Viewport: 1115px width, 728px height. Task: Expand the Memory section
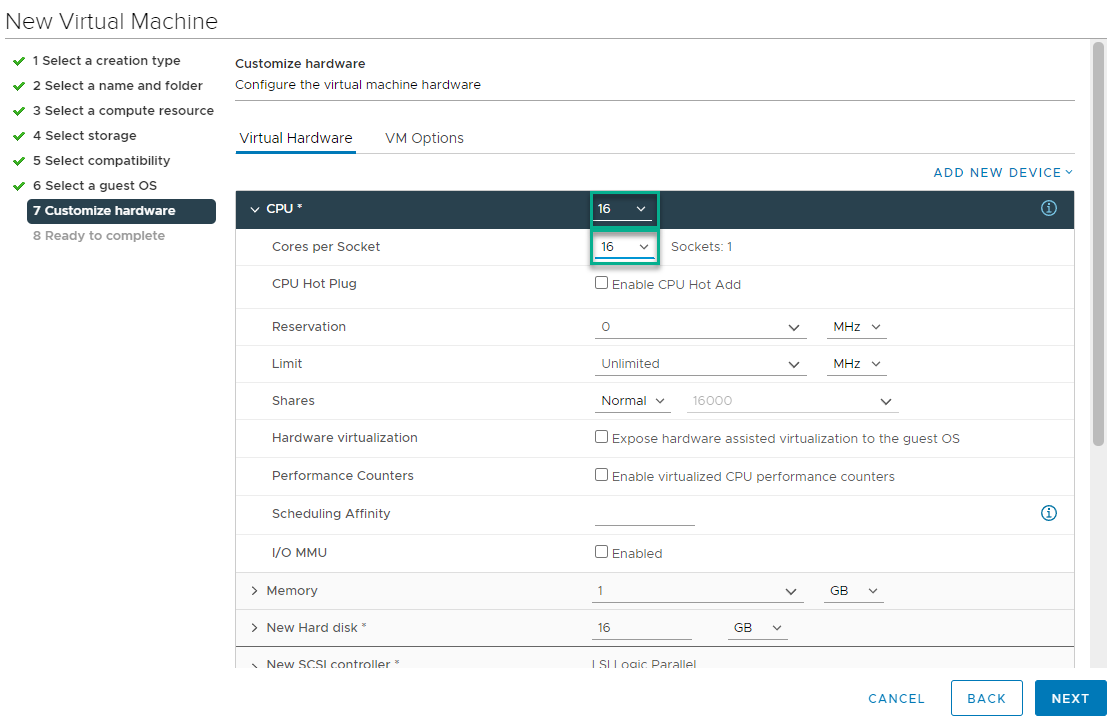pyautogui.click(x=254, y=591)
